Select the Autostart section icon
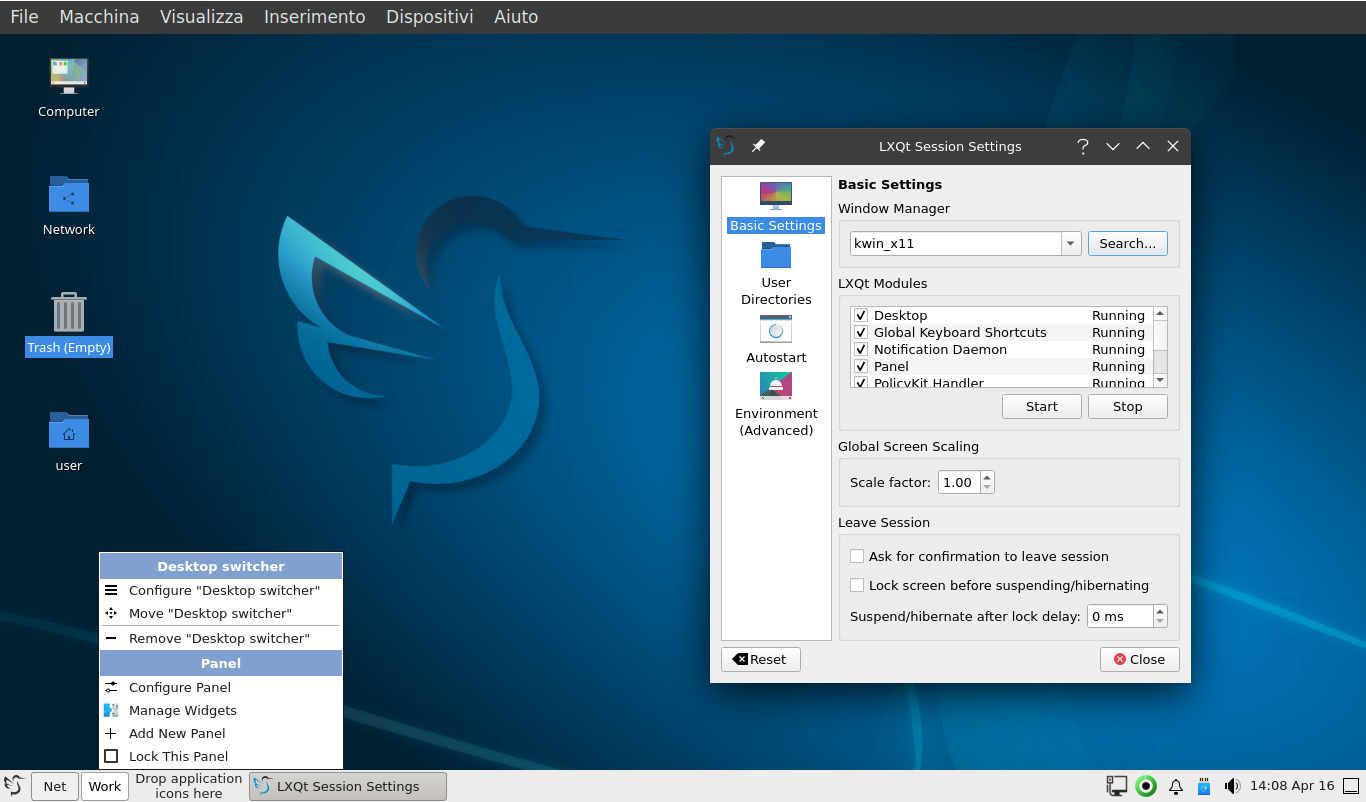This screenshot has width=1366, height=802. click(776, 329)
